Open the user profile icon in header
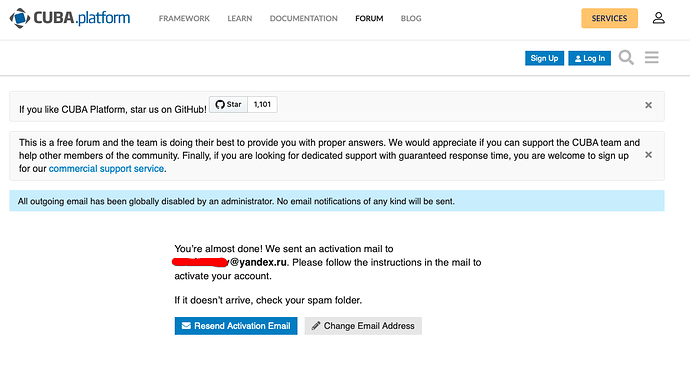 [658, 18]
